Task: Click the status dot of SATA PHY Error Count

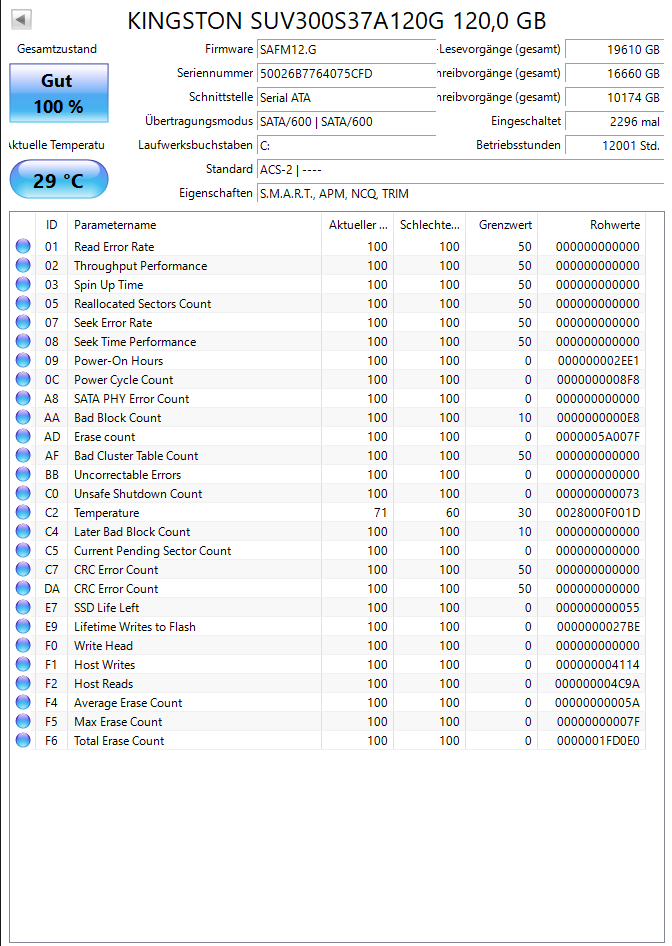Action: (23, 398)
